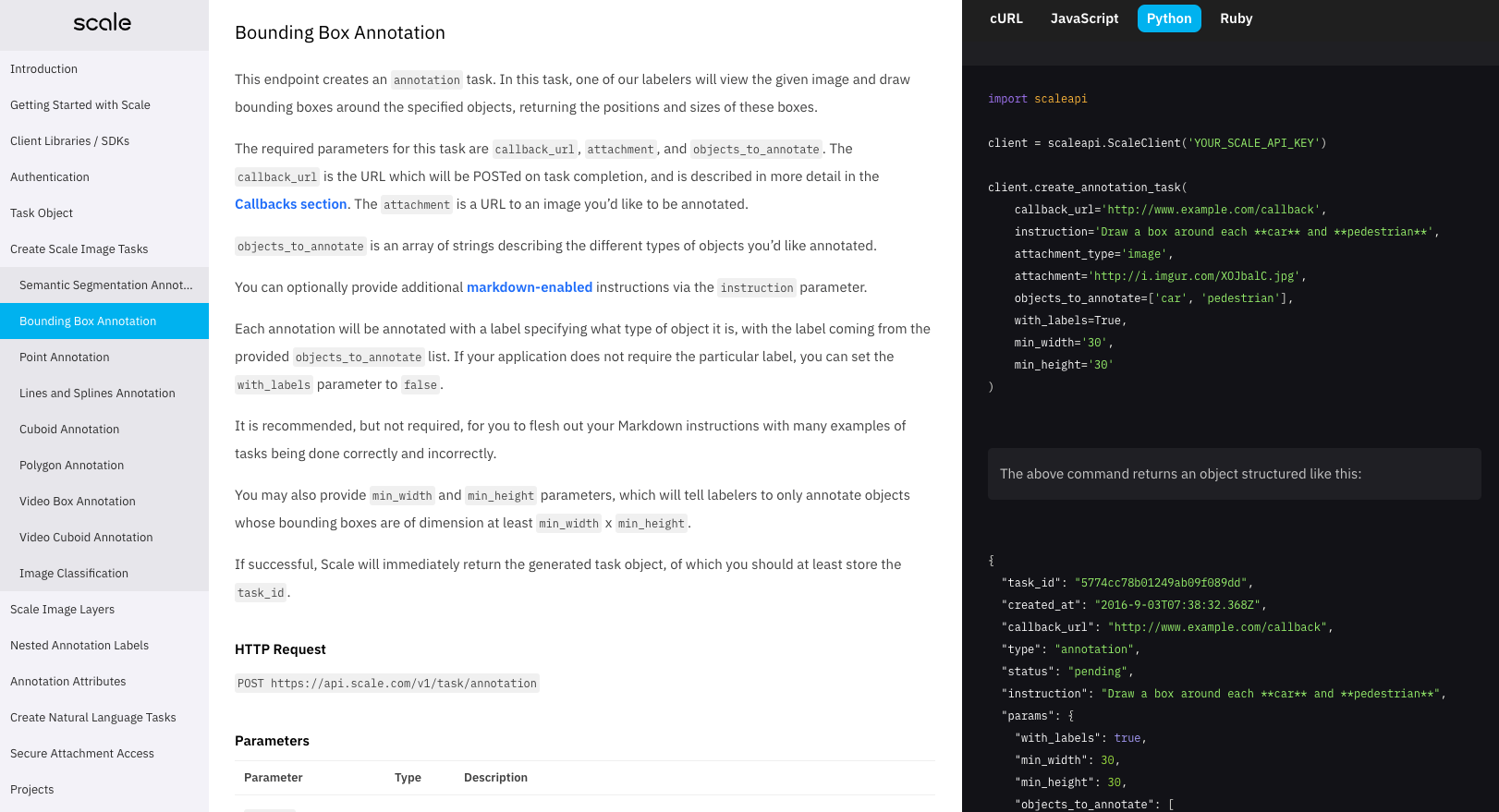The image size is (1499, 812).
Task: Select the Python language tab
Action: click(x=1169, y=18)
